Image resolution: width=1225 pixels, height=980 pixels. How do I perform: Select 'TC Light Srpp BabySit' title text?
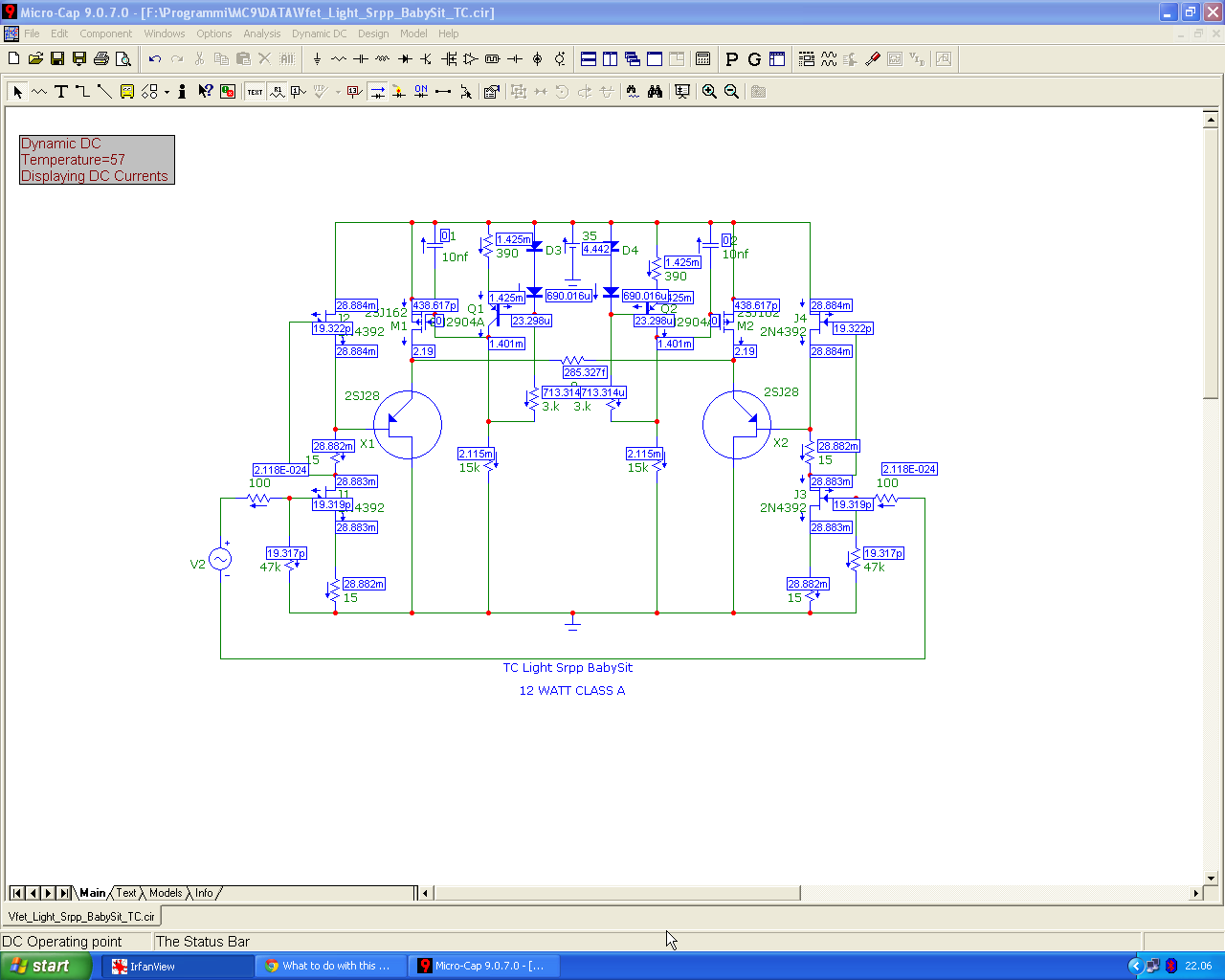point(568,668)
